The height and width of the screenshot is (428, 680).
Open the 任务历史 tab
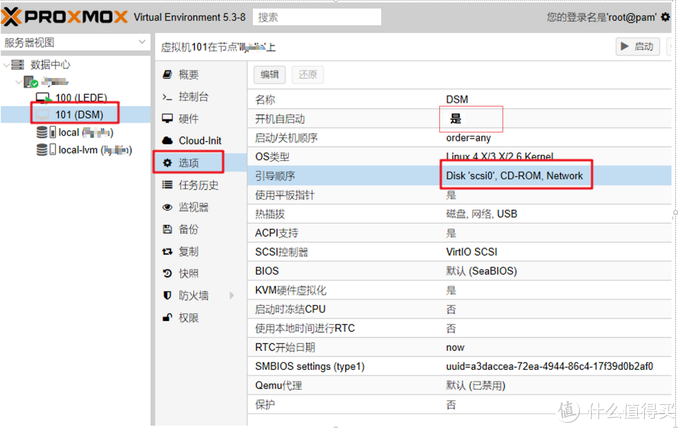pos(201,185)
